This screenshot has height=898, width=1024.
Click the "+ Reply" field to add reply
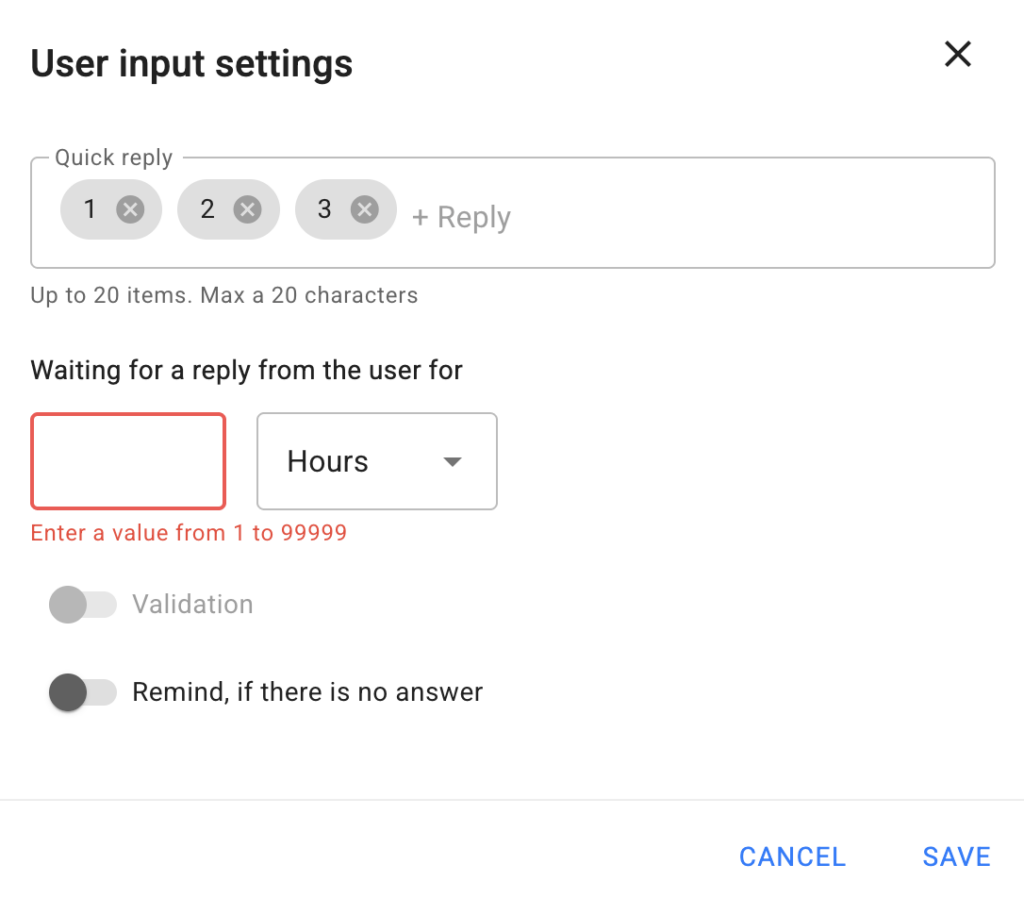[x=462, y=217]
